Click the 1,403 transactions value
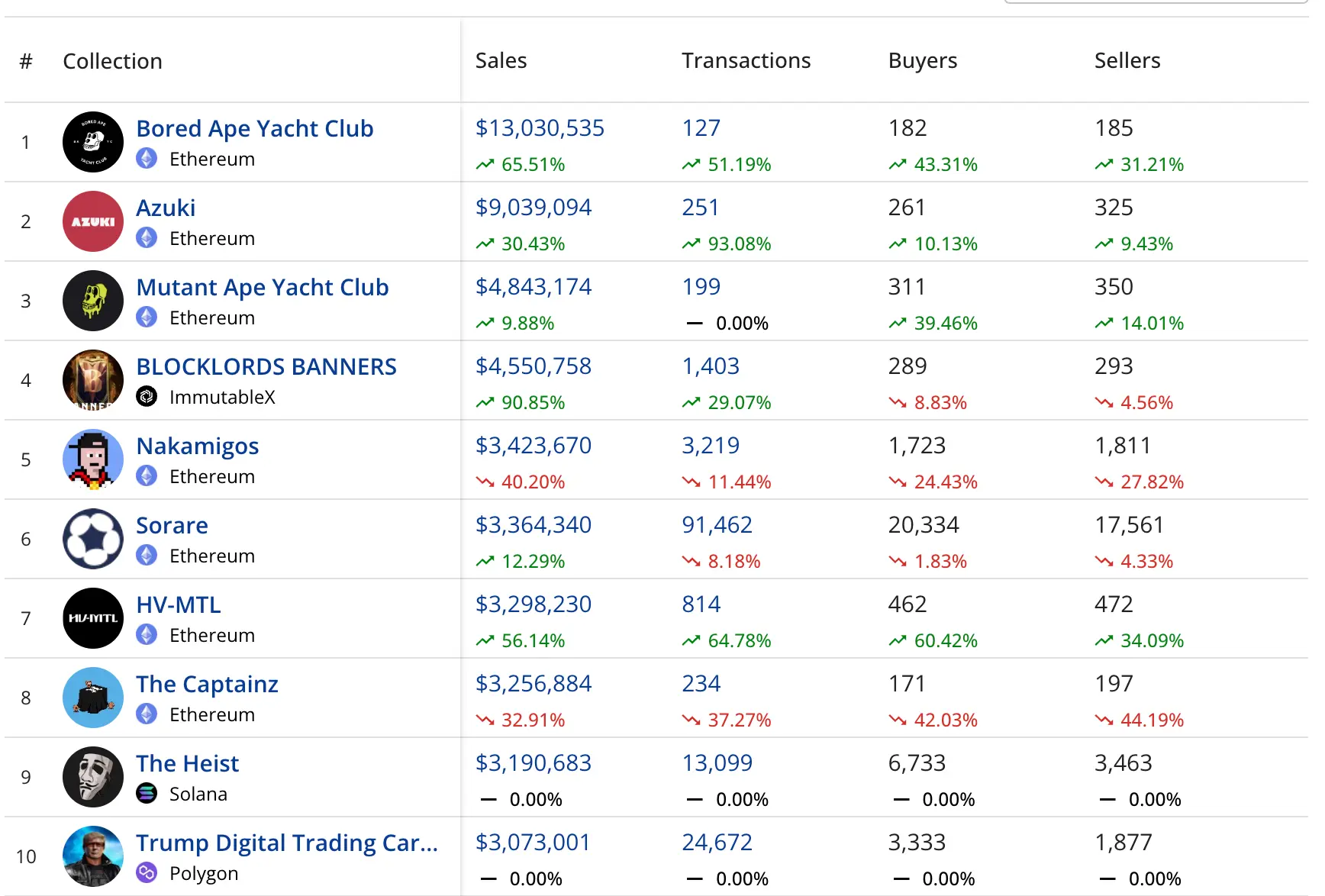 (x=711, y=366)
